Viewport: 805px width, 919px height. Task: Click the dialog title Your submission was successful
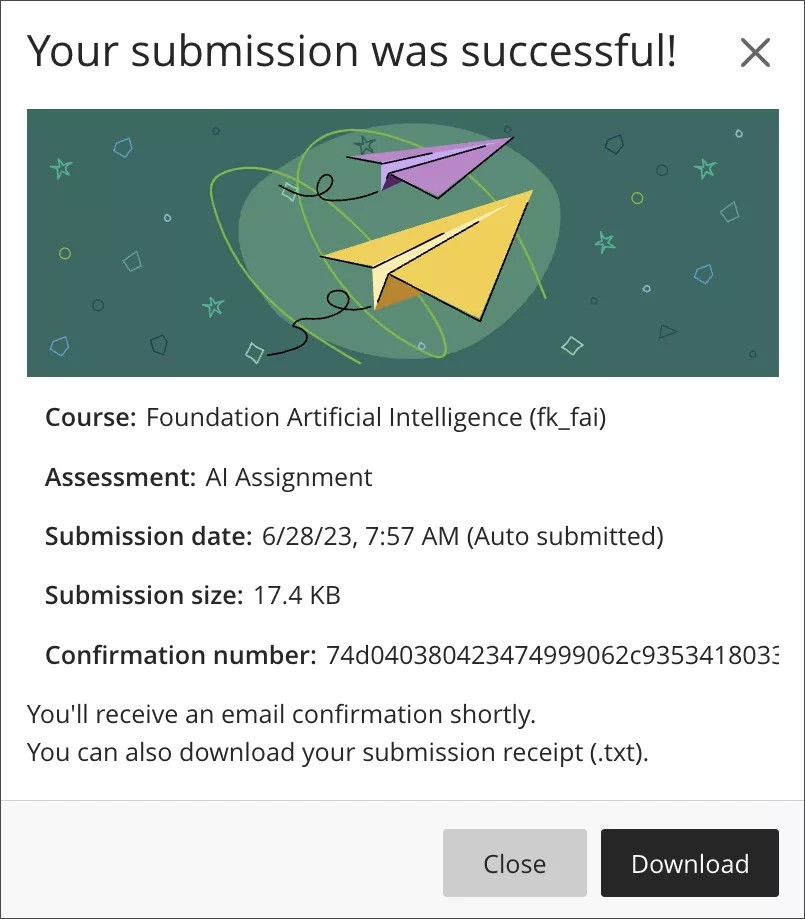coord(355,51)
